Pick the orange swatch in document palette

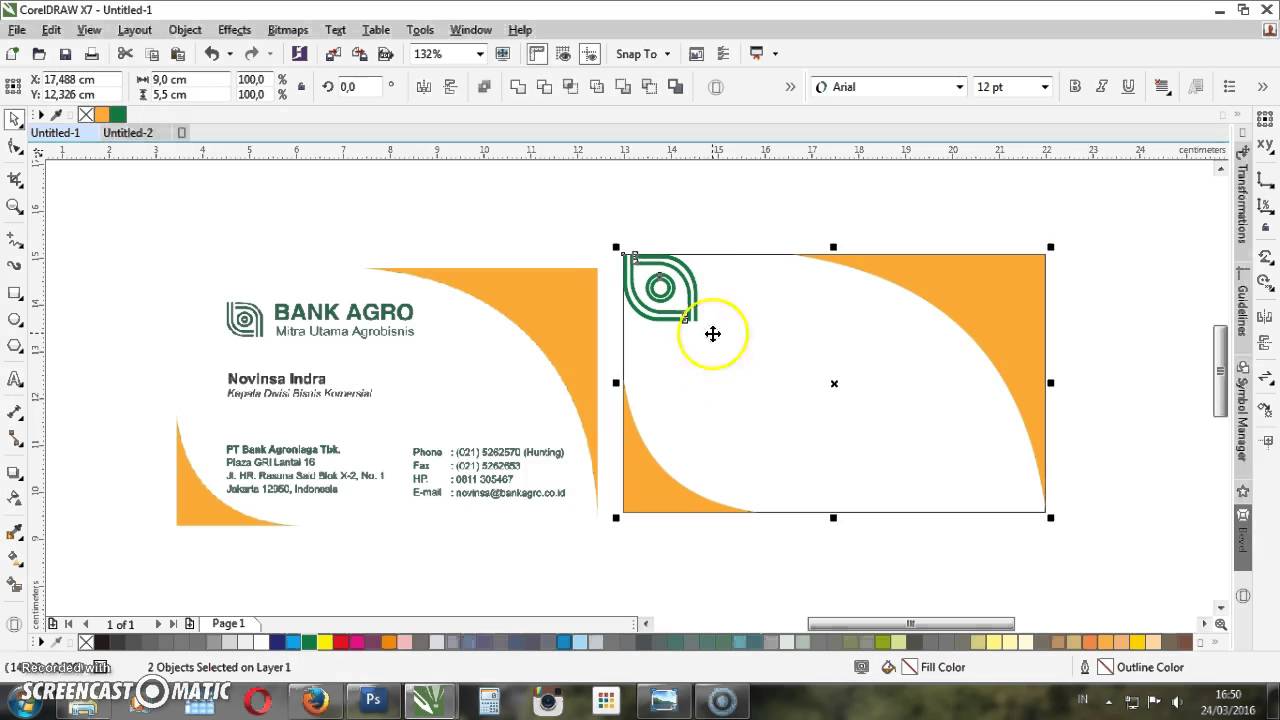(x=102, y=115)
